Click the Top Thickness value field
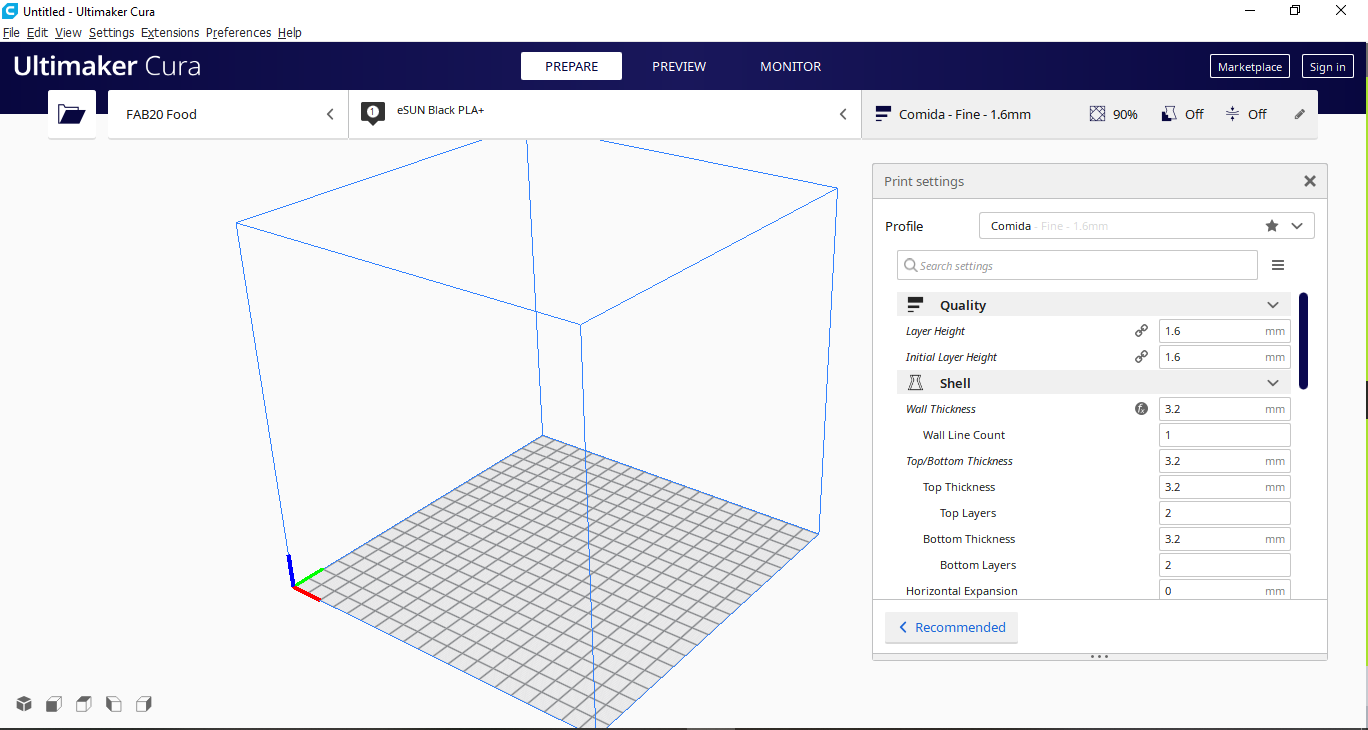 [x=1224, y=487]
